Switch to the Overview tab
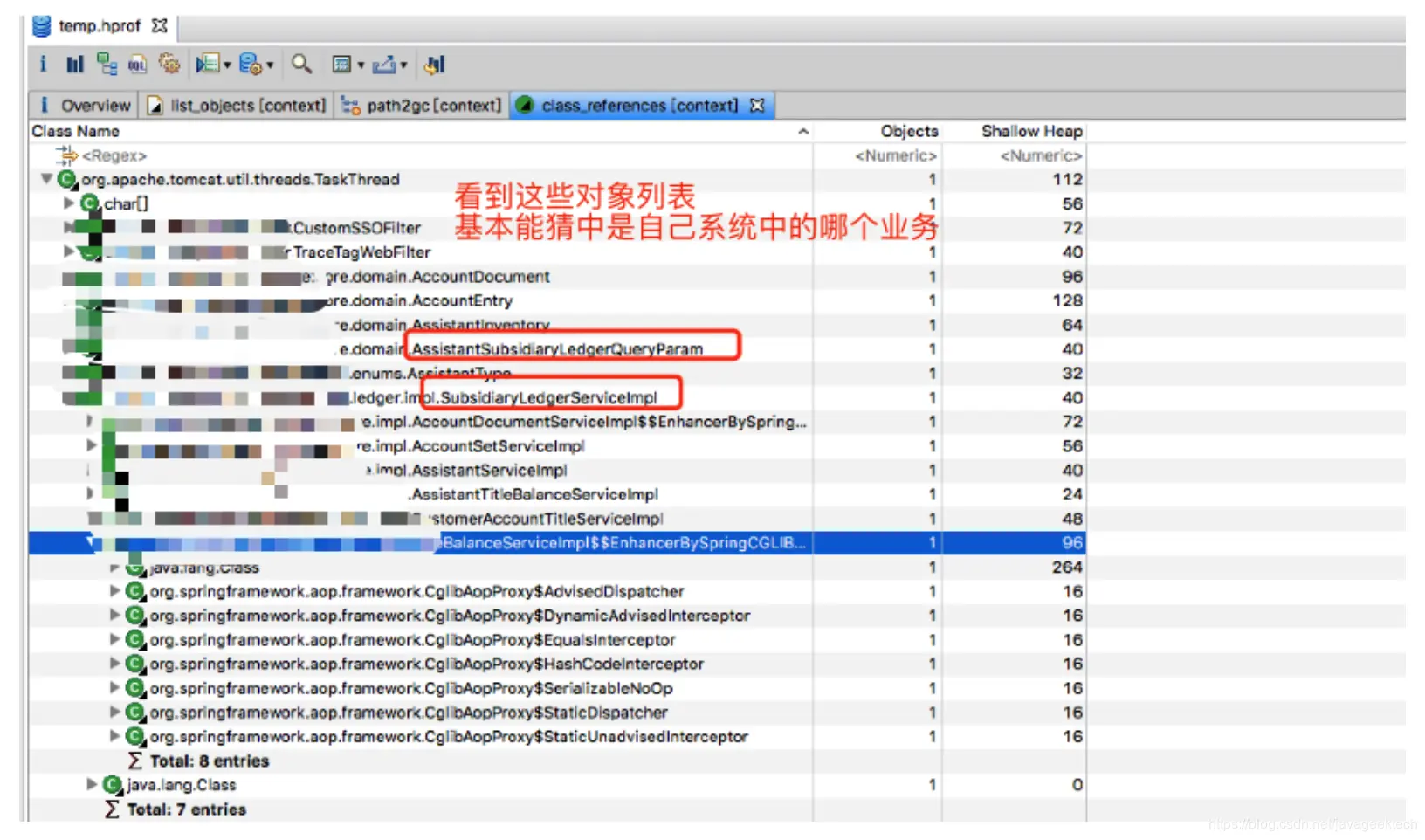 point(85,106)
